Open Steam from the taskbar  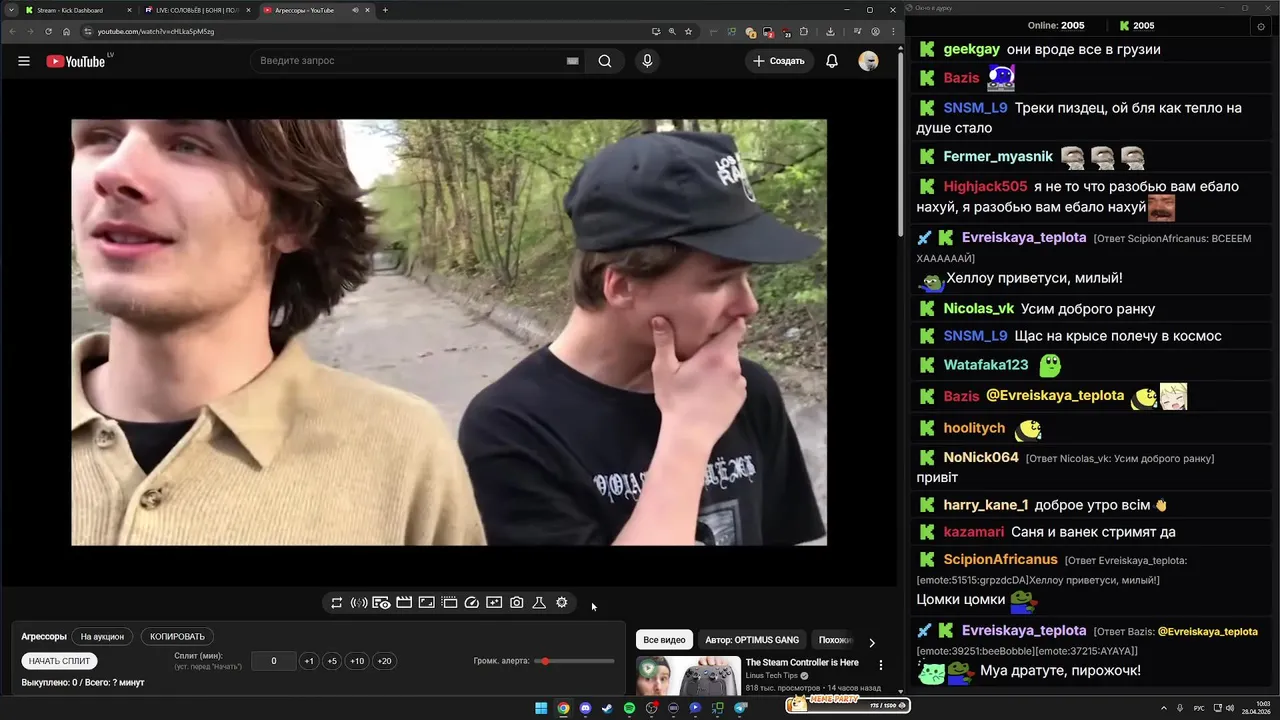607,708
